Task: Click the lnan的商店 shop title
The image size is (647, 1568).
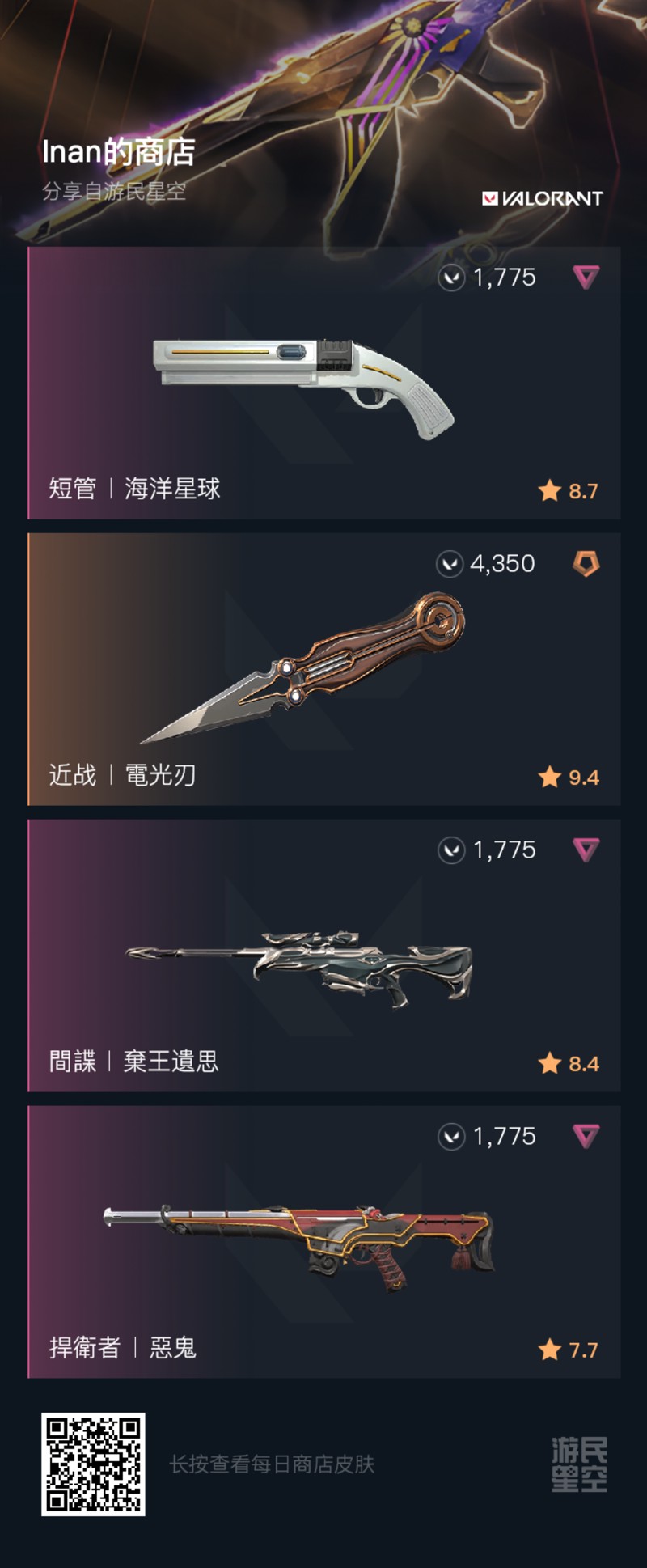Action: 118,152
